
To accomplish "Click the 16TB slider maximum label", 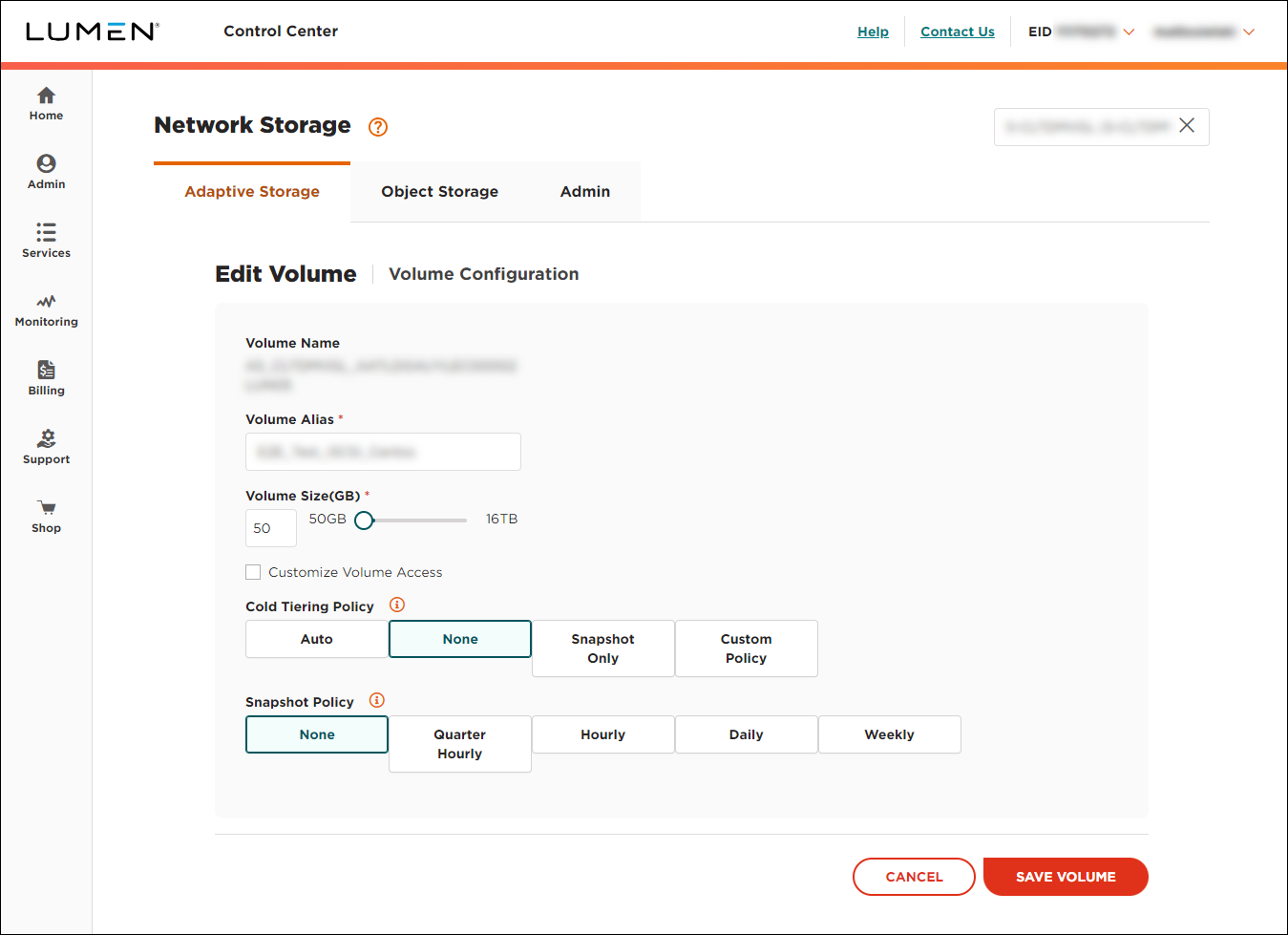I will pyautogui.click(x=502, y=519).
